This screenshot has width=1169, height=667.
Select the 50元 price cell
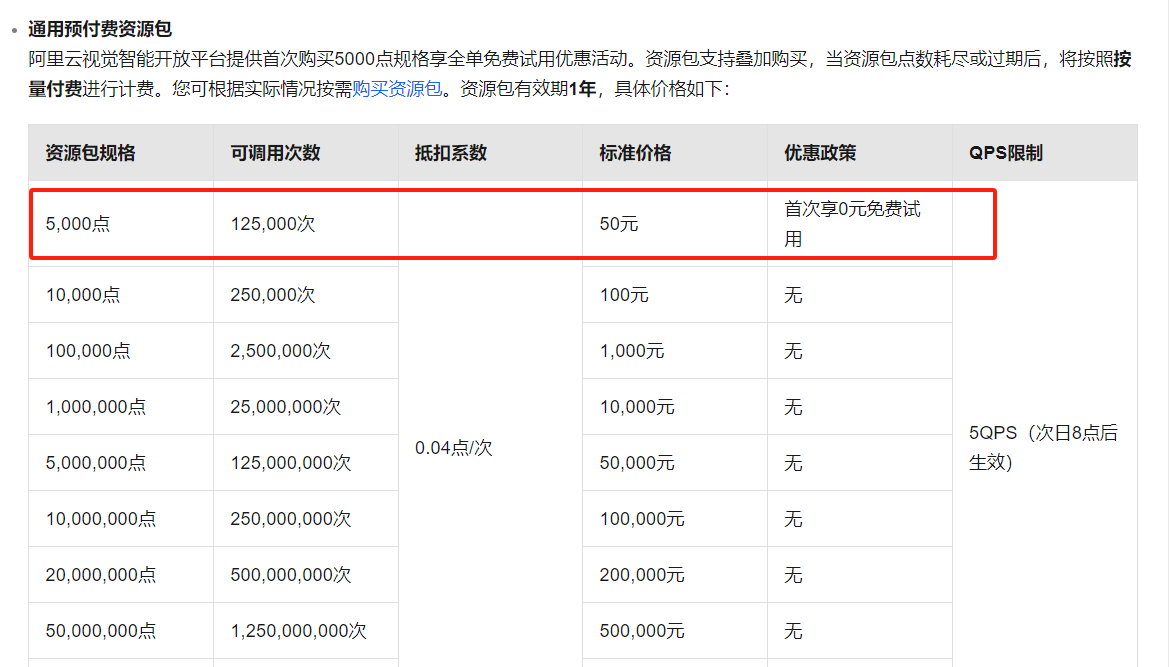pos(675,224)
